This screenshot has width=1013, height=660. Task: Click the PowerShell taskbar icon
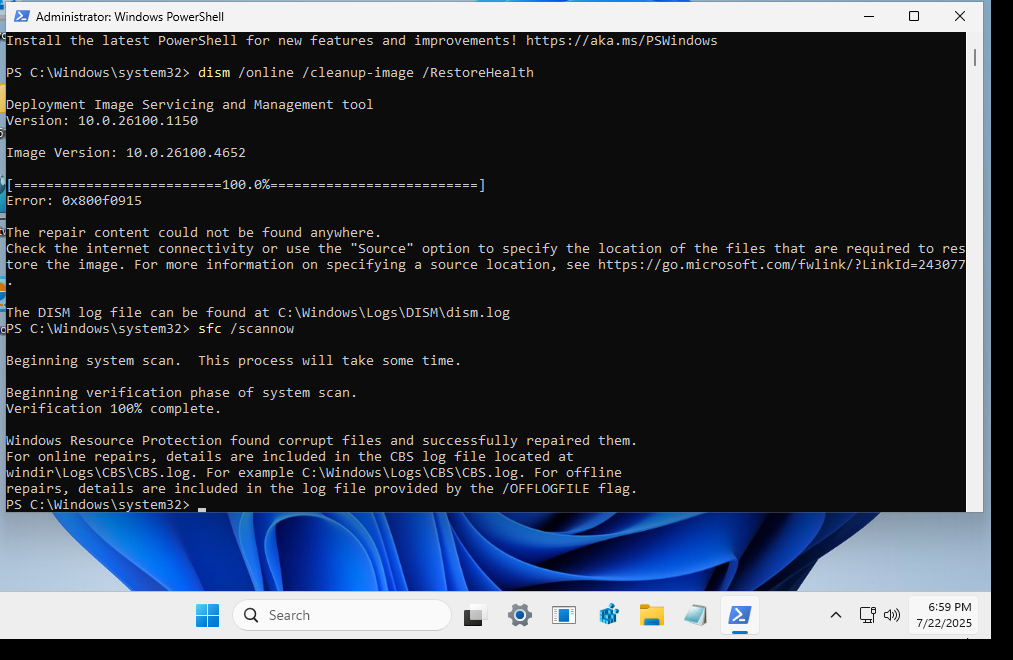click(x=740, y=615)
